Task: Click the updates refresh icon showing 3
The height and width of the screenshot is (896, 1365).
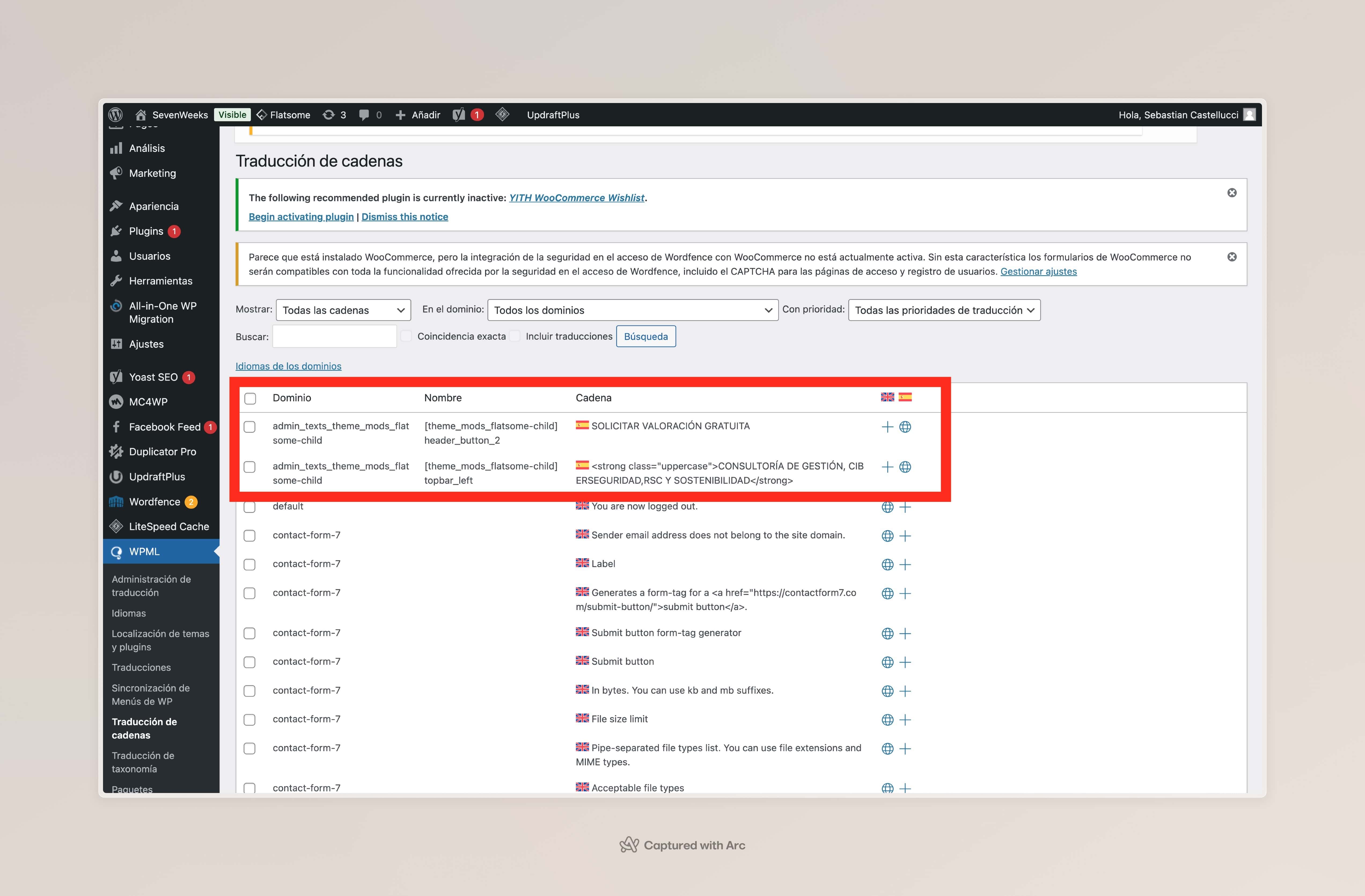Action: tap(329, 115)
